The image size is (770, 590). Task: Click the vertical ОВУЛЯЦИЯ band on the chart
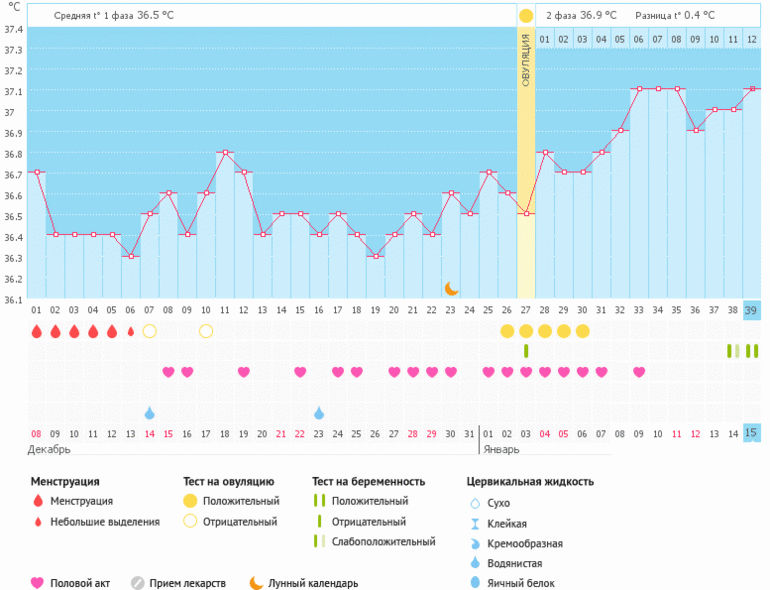(526, 150)
